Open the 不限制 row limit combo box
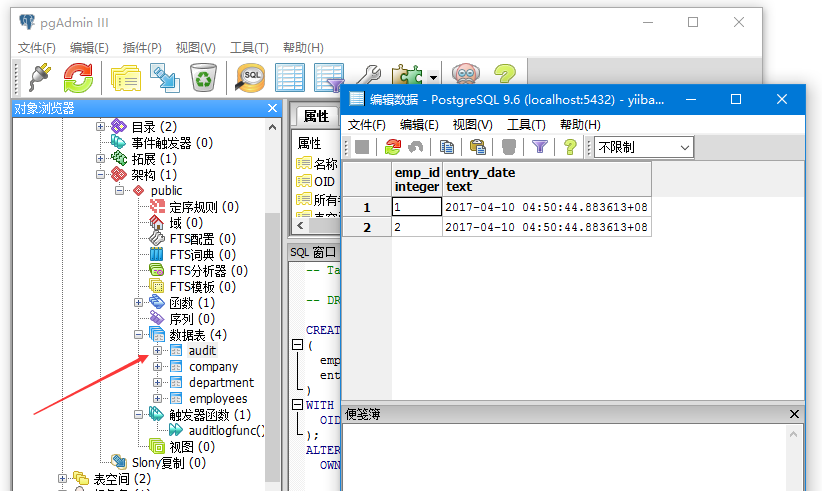This screenshot has width=822, height=491. [644, 147]
